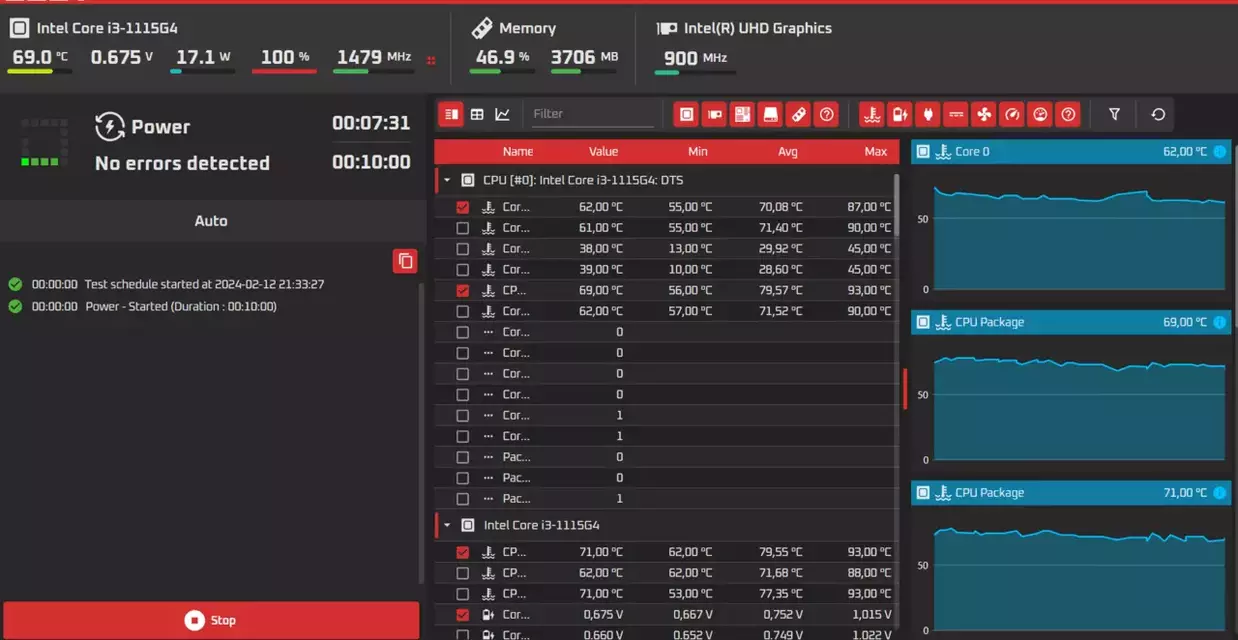Toggle the motherboard sensor filter
1238x640 pixels.
tap(742, 114)
